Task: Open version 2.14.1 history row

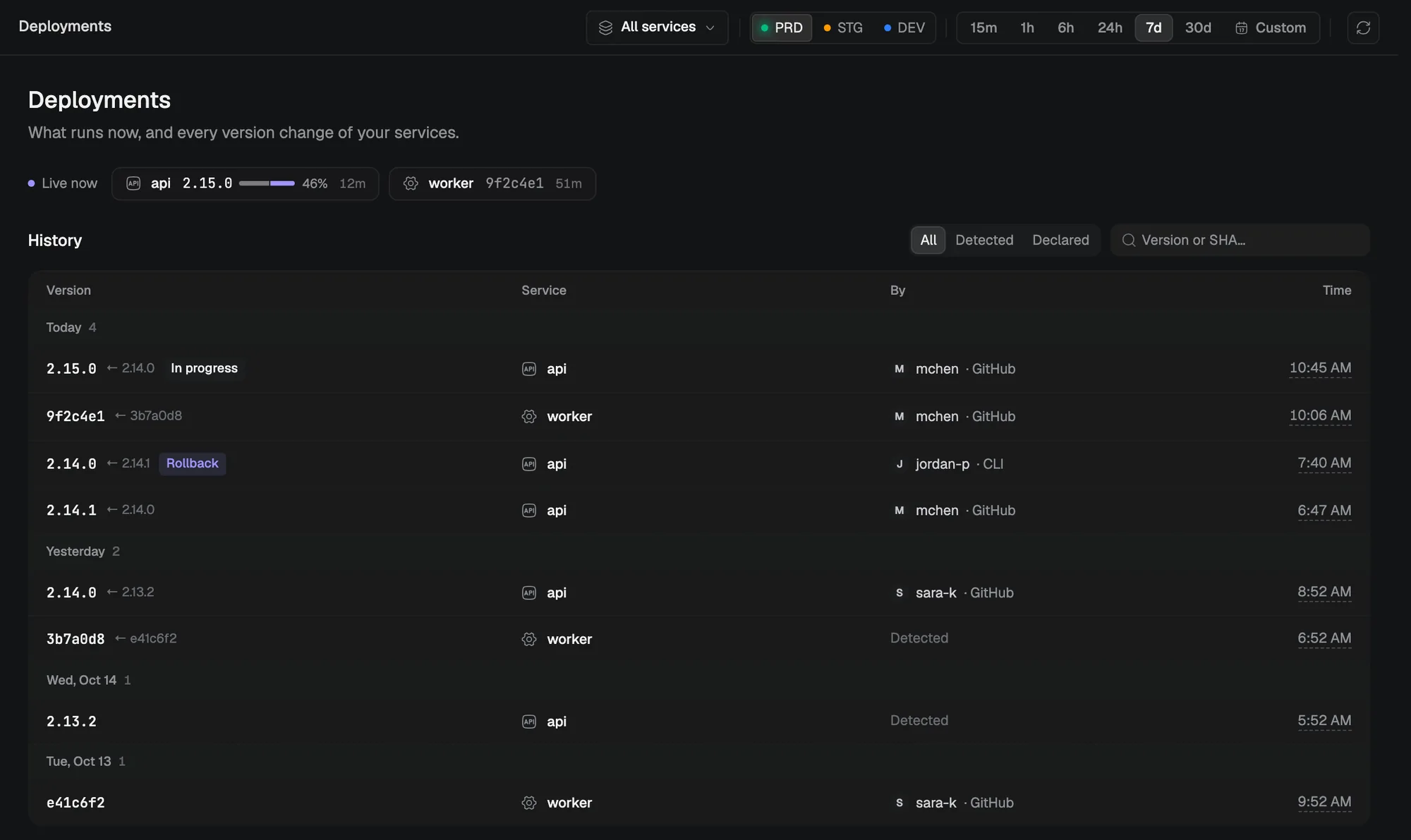Action: [x=699, y=511]
